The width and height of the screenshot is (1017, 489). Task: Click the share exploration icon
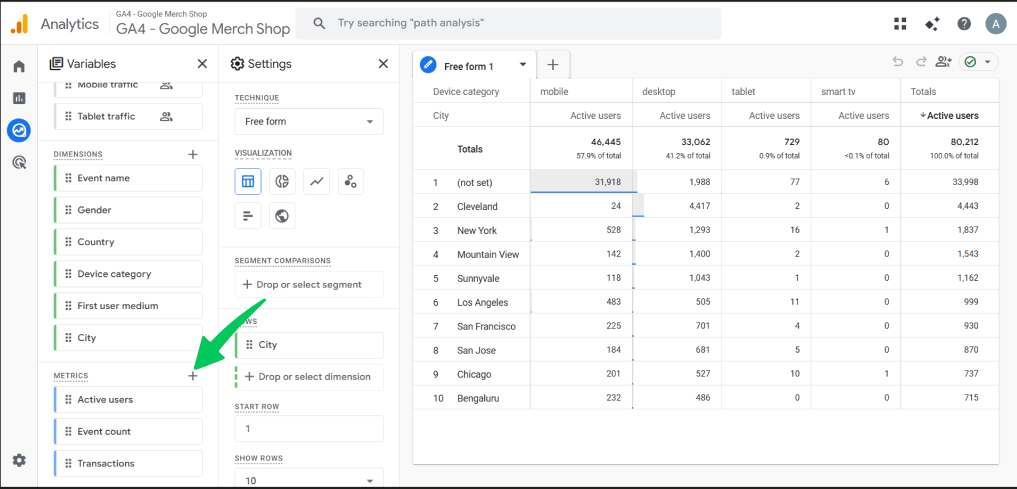(x=943, y=62)
